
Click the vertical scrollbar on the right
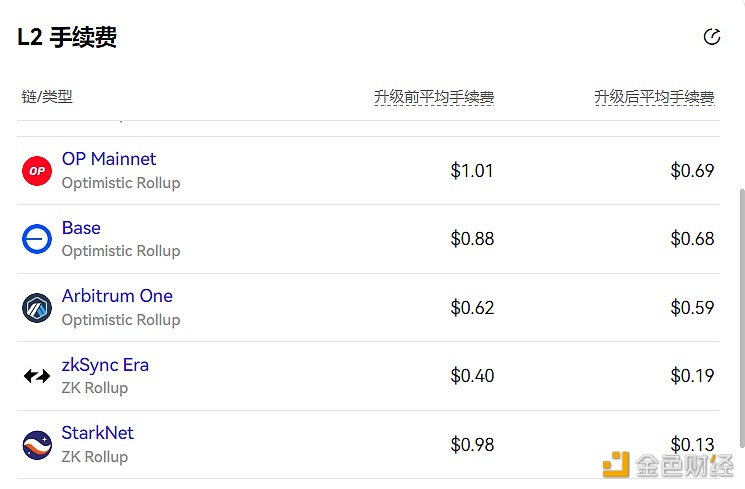coord(742,318)
